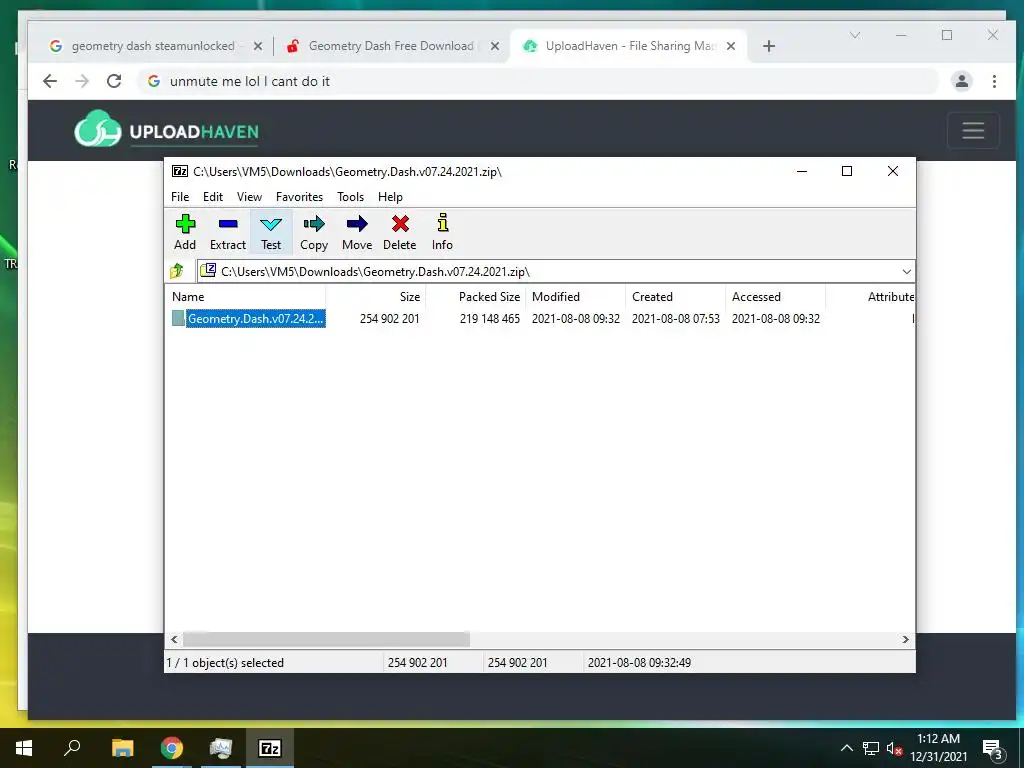The height and width of the screenshot is (768, 1024).
Task: Click the Copy toolbar icon in 7-Zip
Action: click(x=313, y=232)
